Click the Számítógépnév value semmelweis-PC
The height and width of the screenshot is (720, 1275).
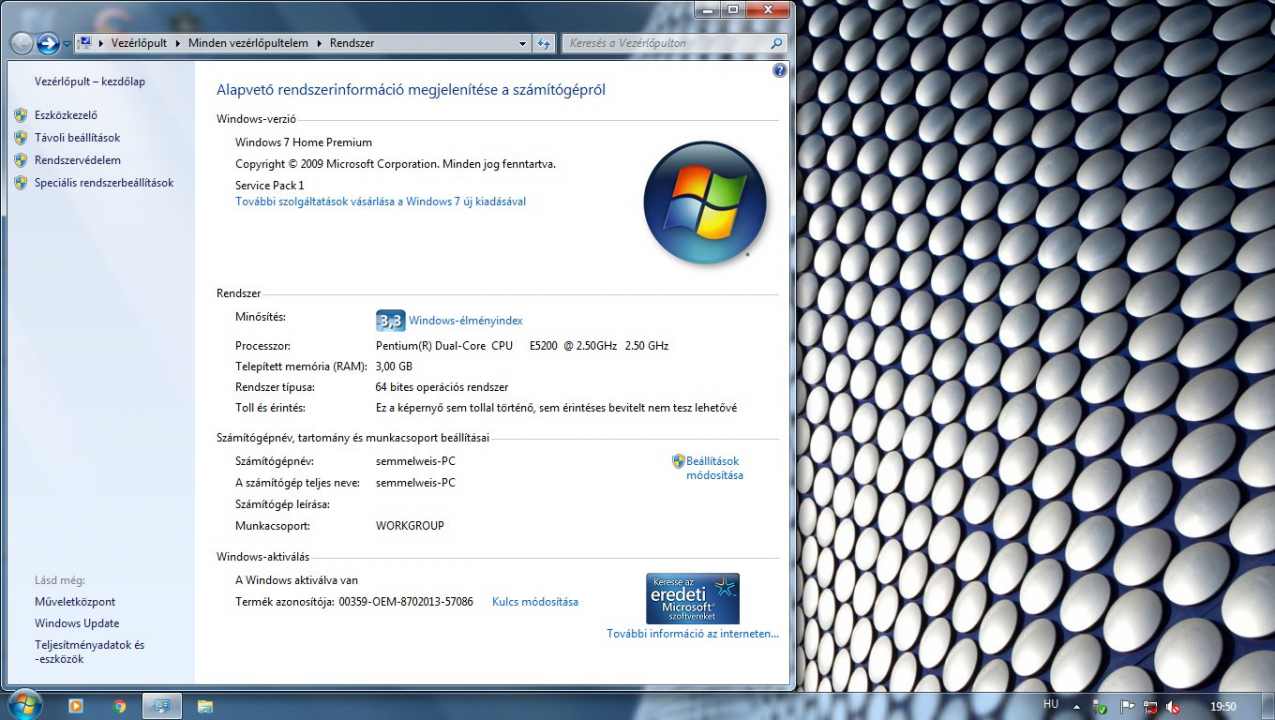pos(416,462)
